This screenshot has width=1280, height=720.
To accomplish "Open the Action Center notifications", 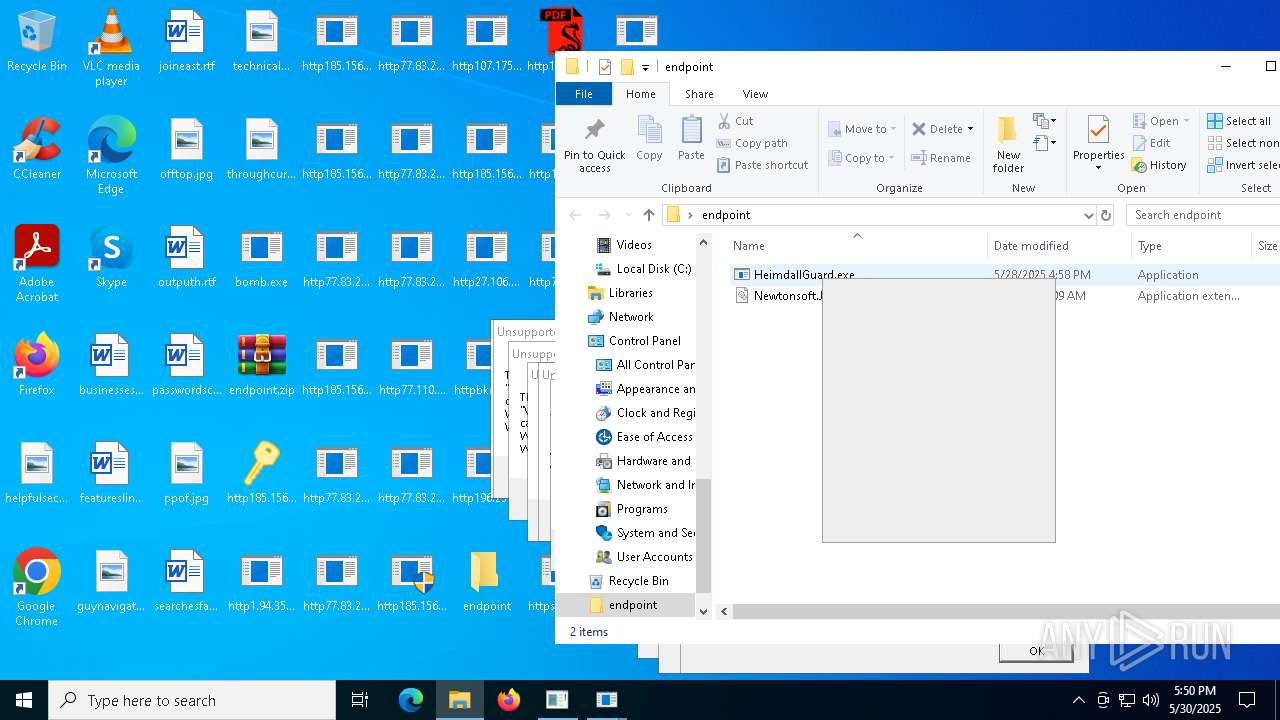I will point(1247,700).
